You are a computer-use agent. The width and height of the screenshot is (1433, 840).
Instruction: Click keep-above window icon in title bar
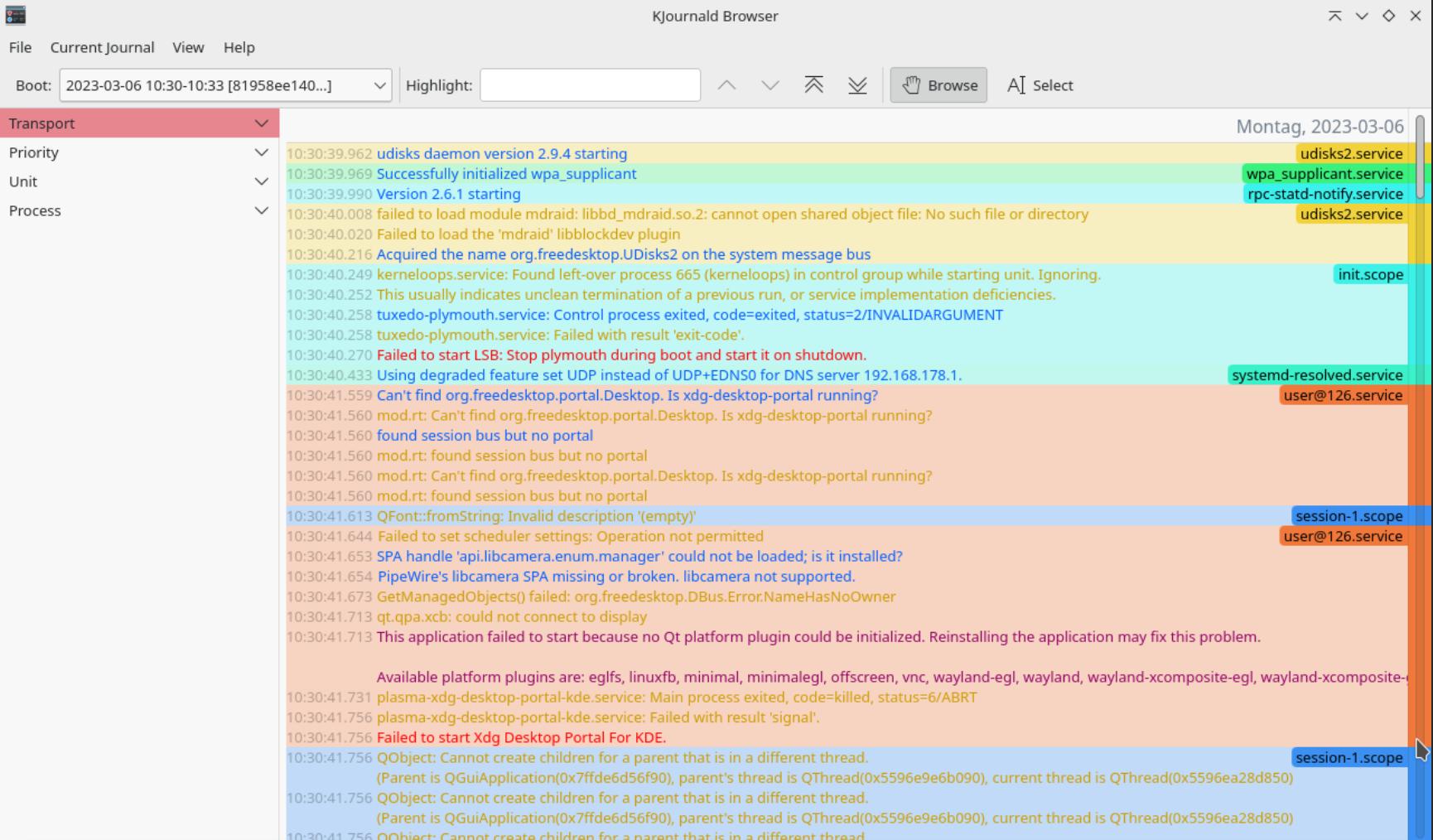(x=1334, y=16)
